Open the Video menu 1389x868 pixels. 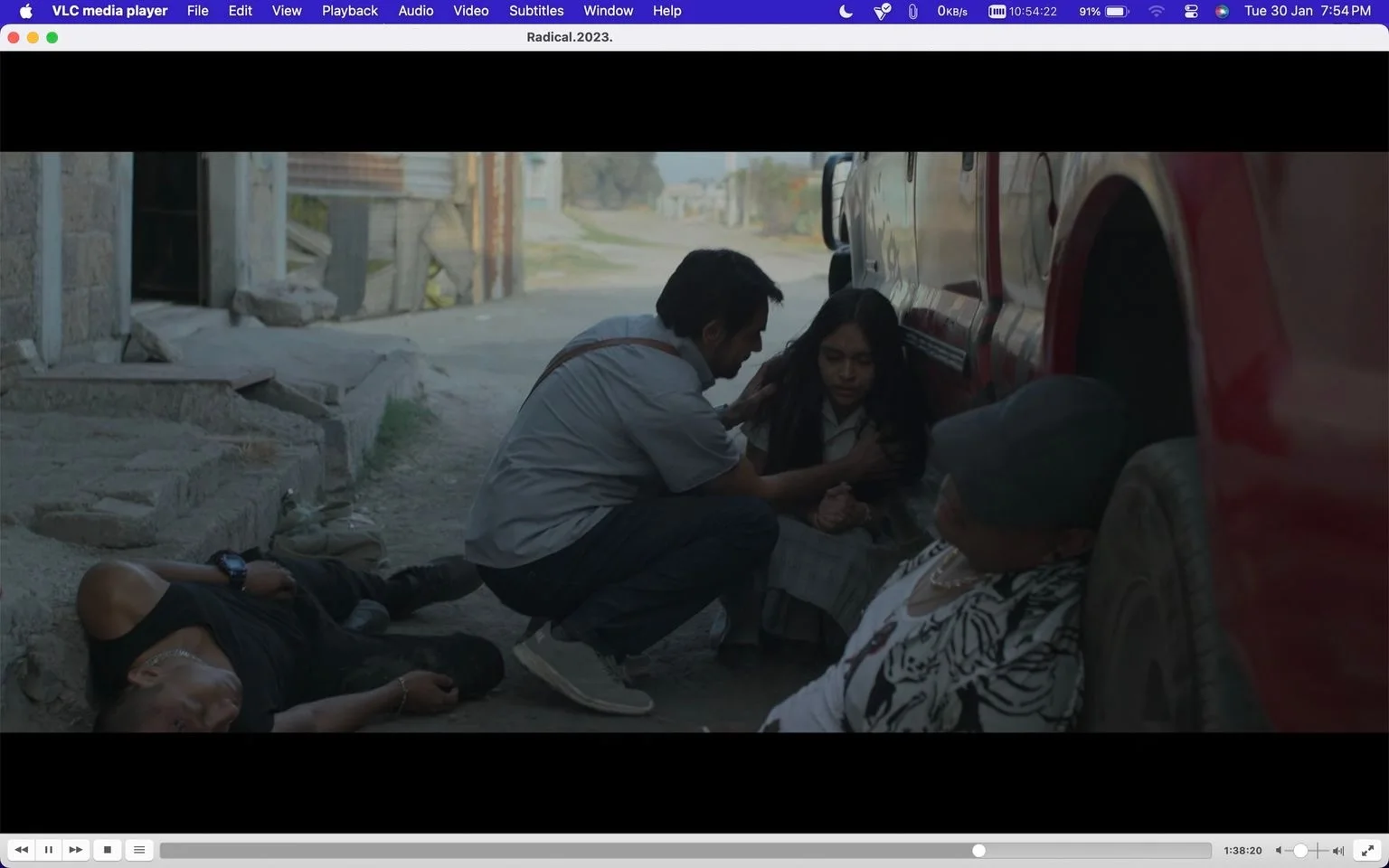coord(471,11)
